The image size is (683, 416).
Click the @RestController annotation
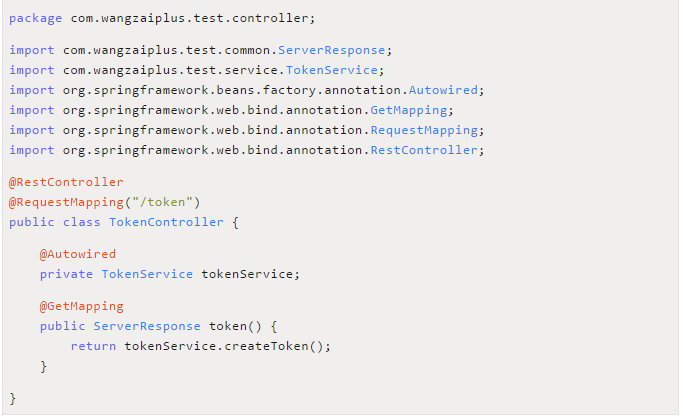click(66, 182)
